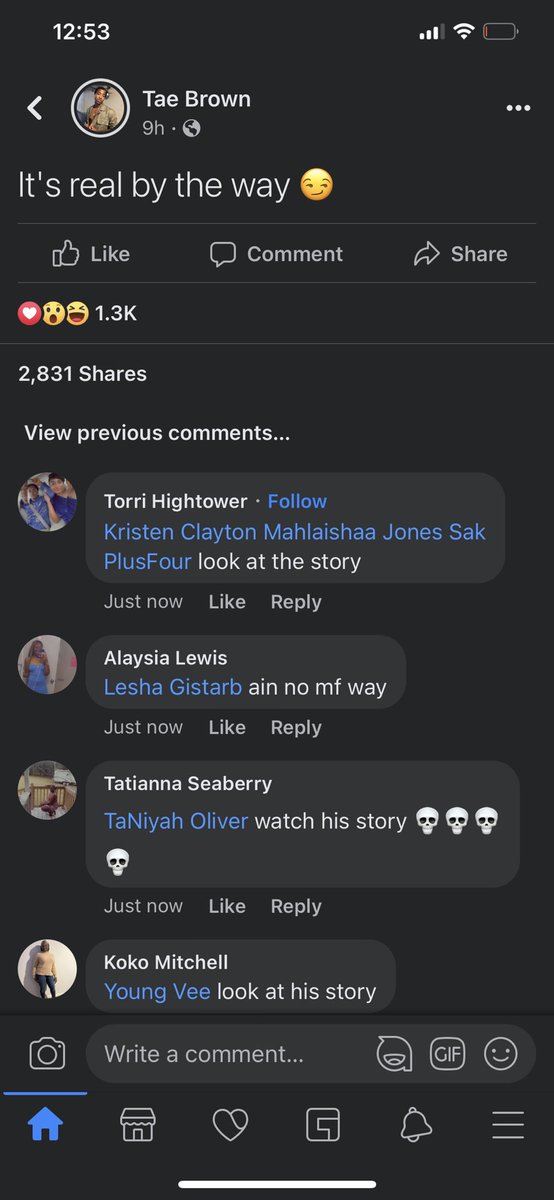The height and width of the screenshot is (1200, 554).
Task: Like Tatianna Seaberry's comment
Action: pyautogui.click(x=227, y=906)
